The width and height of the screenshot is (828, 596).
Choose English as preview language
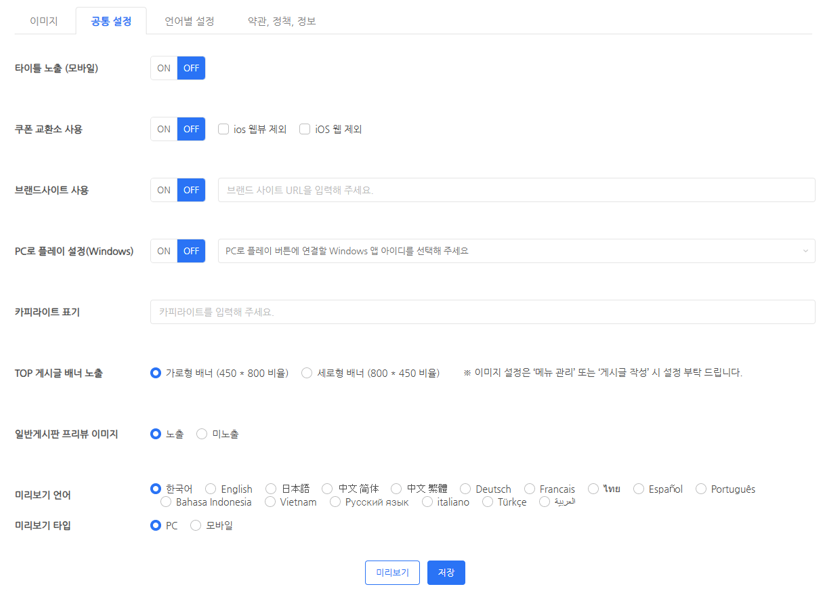(211, 489)
